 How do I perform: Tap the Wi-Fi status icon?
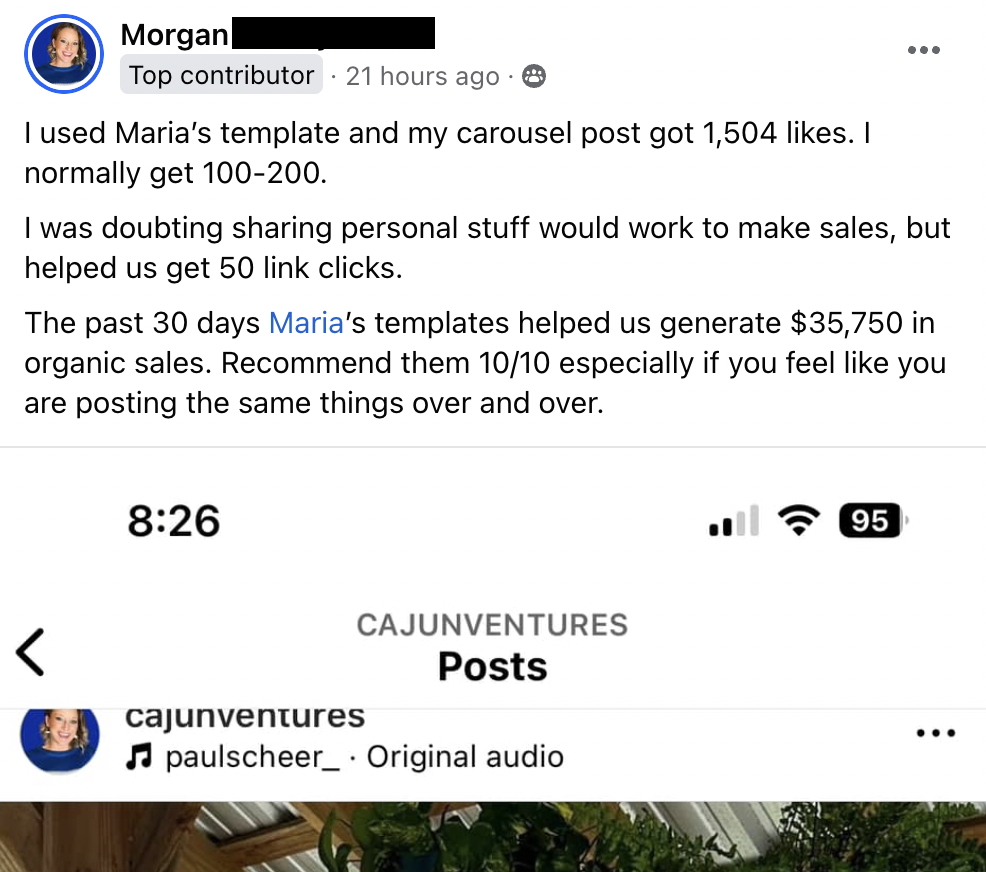(799, 521)
